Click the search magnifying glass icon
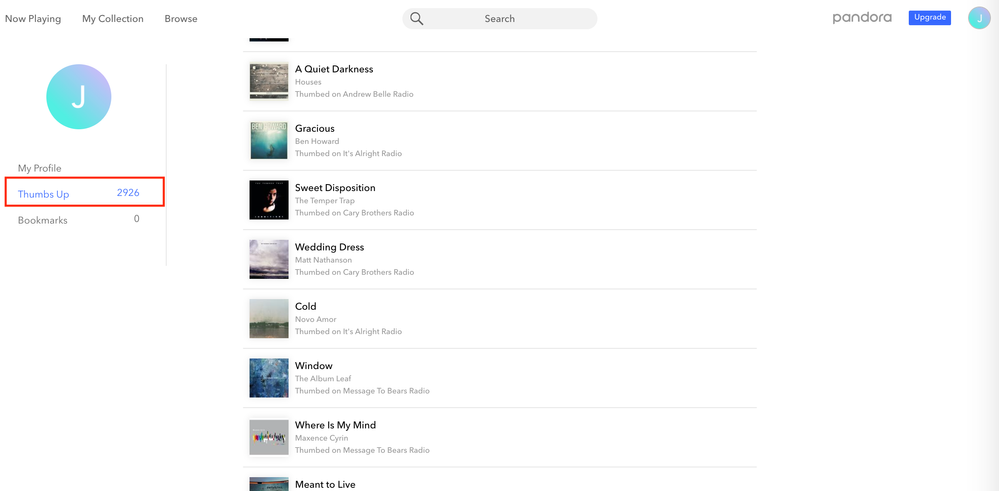Screen dimensions: 999x491 coord(417,19)
